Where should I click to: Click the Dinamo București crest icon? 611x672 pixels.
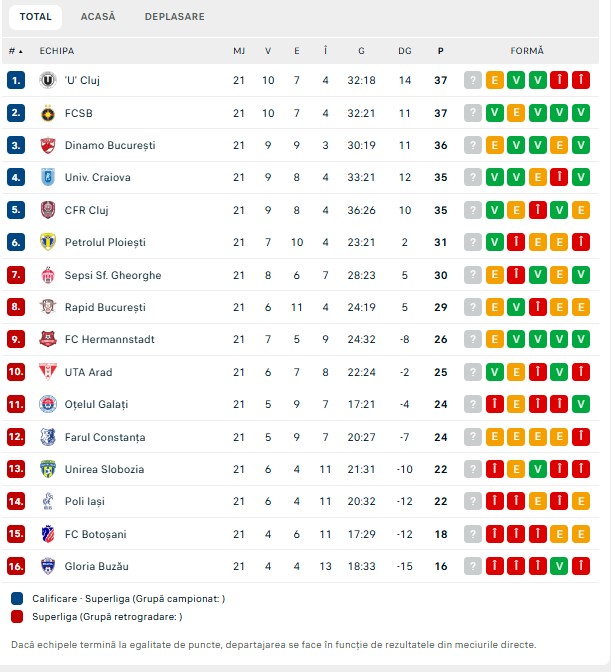click(47, 145)
